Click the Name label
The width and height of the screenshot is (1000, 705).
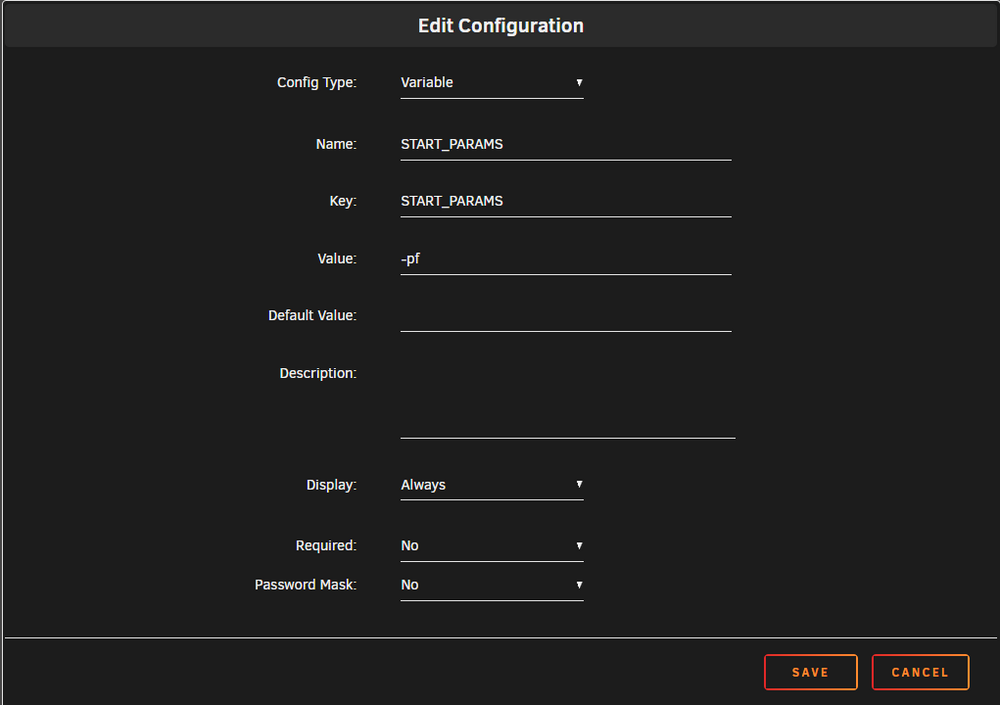click(x=336, y=144)
